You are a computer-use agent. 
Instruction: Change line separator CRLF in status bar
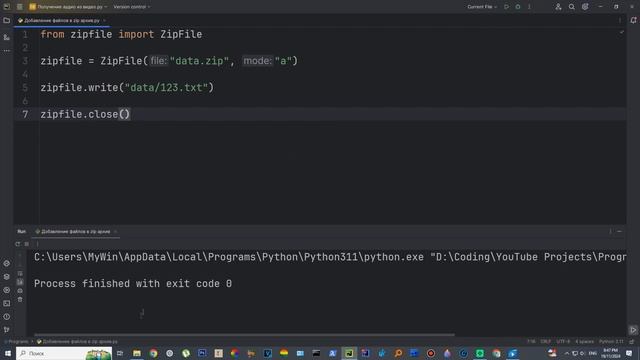tap(546, 342)
